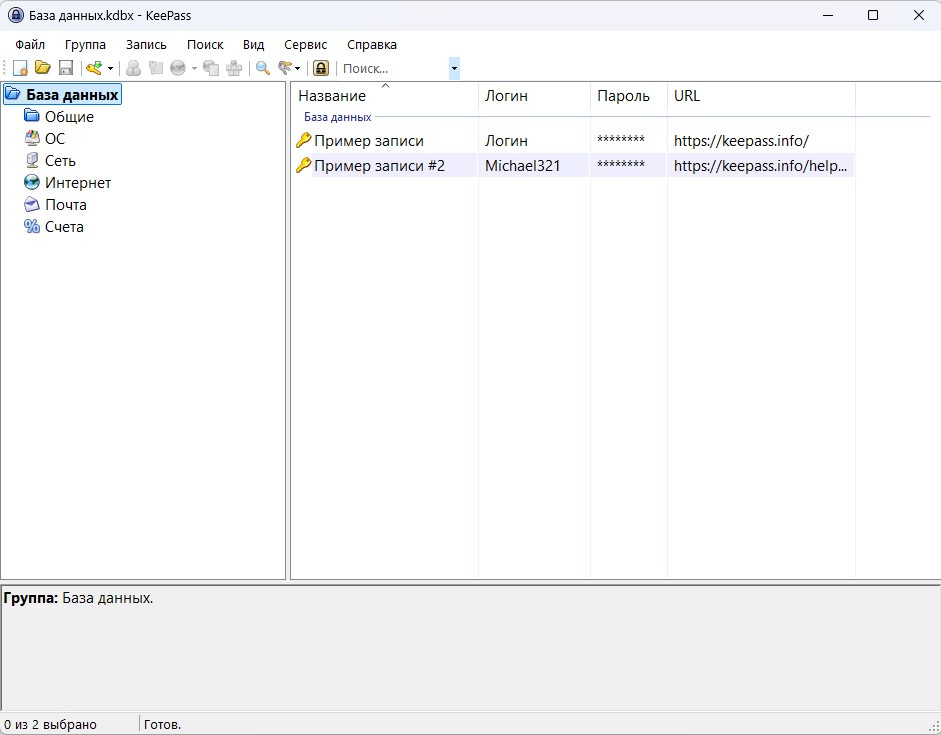Screen dimensions: 941x735
Task: Click the Open URL globe icon
Action: [x=178, y=68]
